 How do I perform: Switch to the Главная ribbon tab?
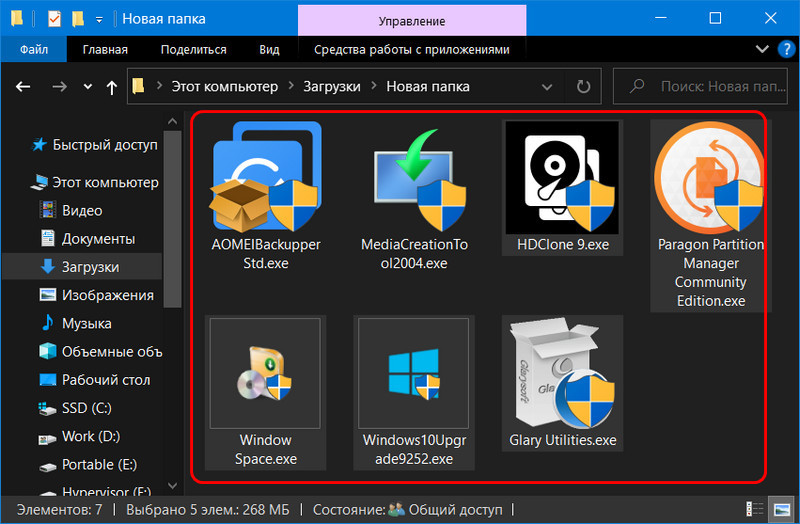(x=105, y=49)
